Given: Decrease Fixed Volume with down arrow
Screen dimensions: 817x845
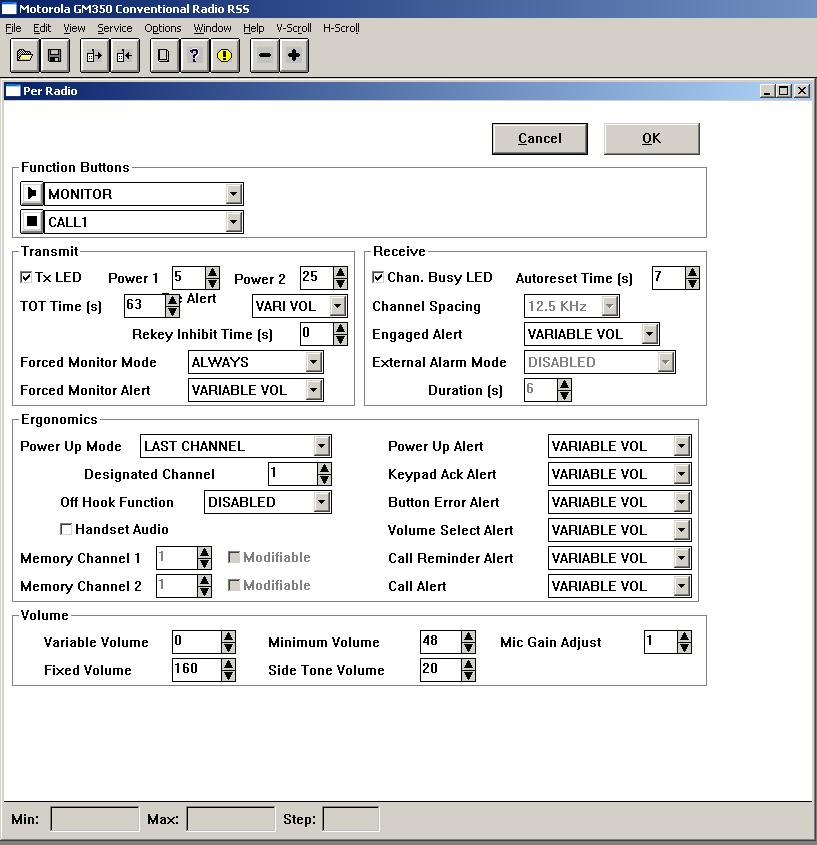Looking at the screenshot, I should 229,676.
